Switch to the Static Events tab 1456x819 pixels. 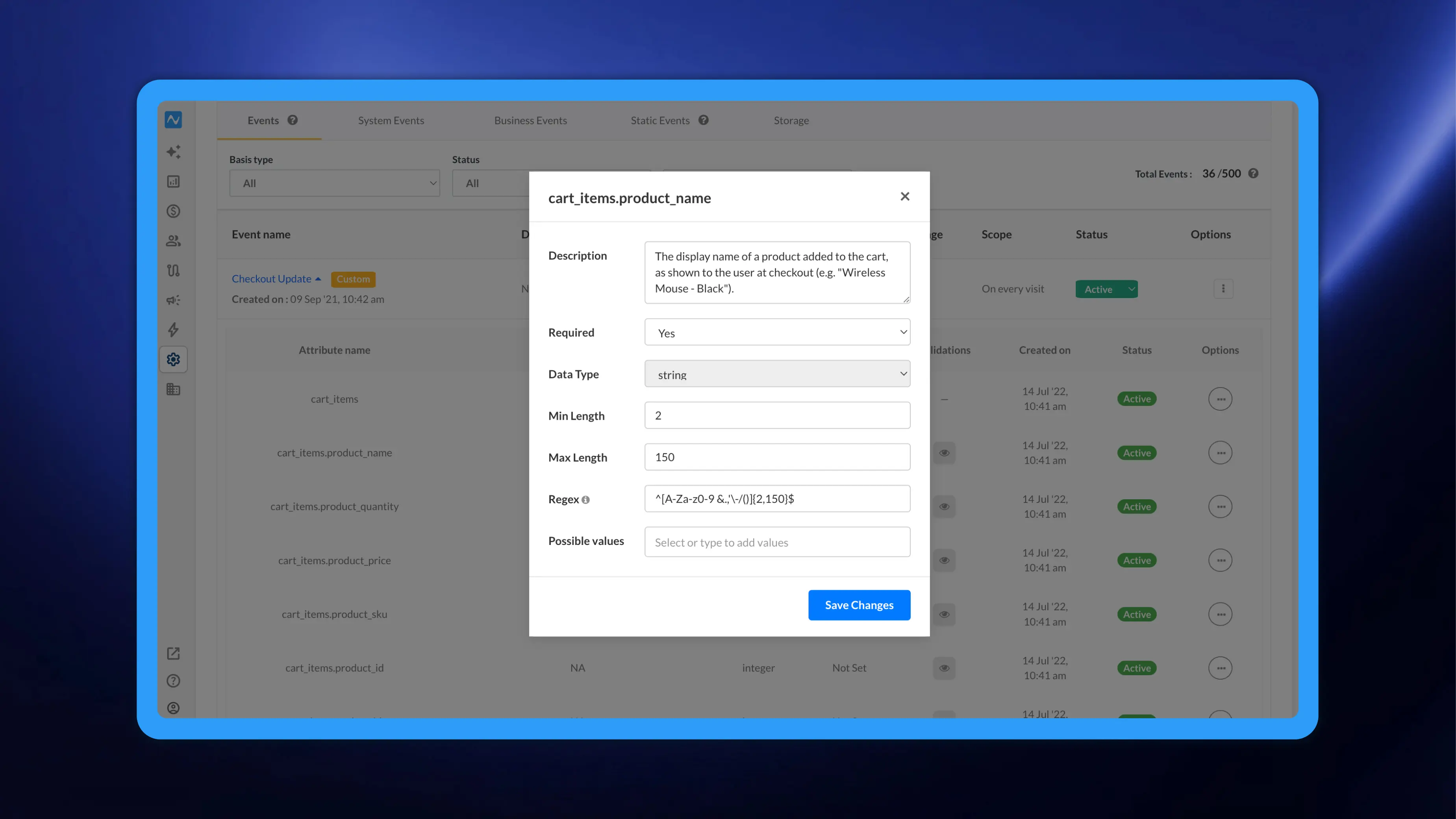click(x=659, y=120)
